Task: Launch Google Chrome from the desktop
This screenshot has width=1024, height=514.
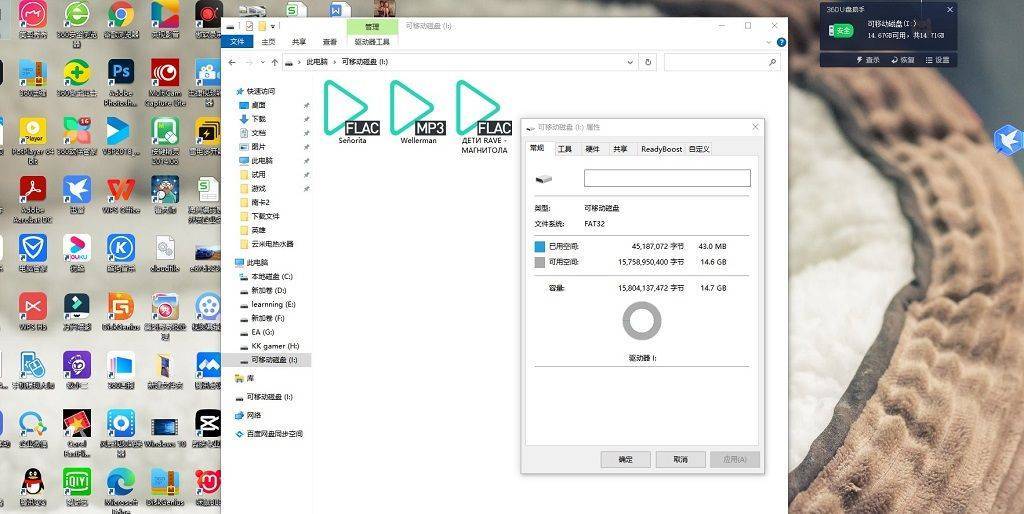Action: tap(121, 16)
